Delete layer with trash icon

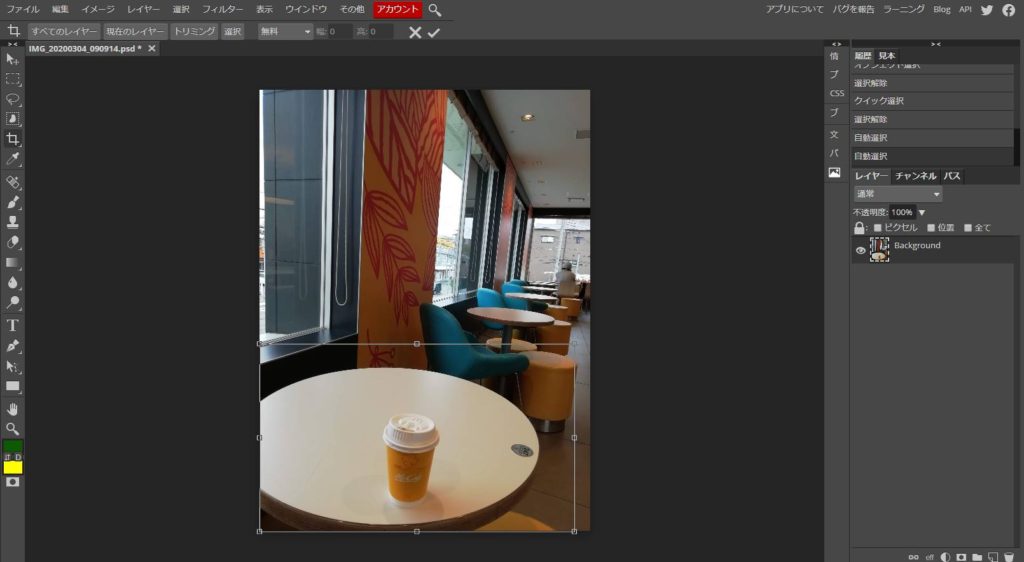1009,557
